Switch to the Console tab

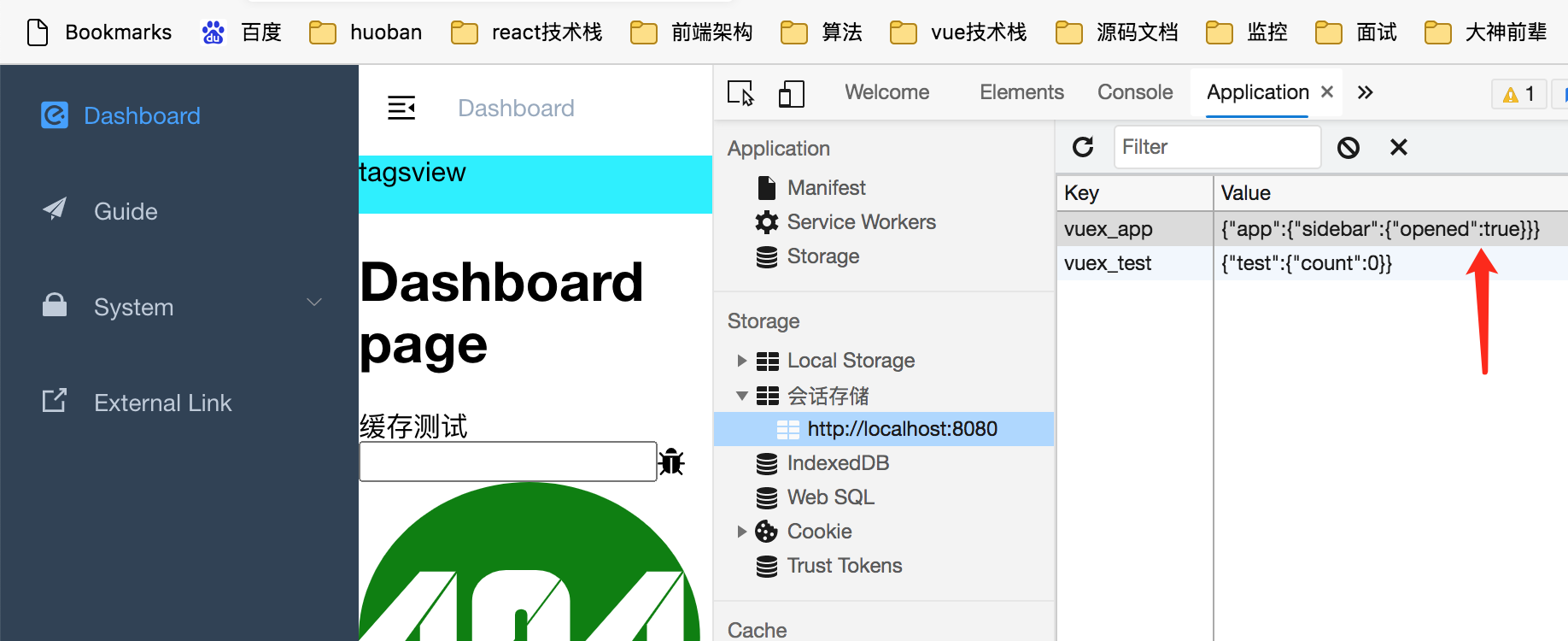[1135, 92]
